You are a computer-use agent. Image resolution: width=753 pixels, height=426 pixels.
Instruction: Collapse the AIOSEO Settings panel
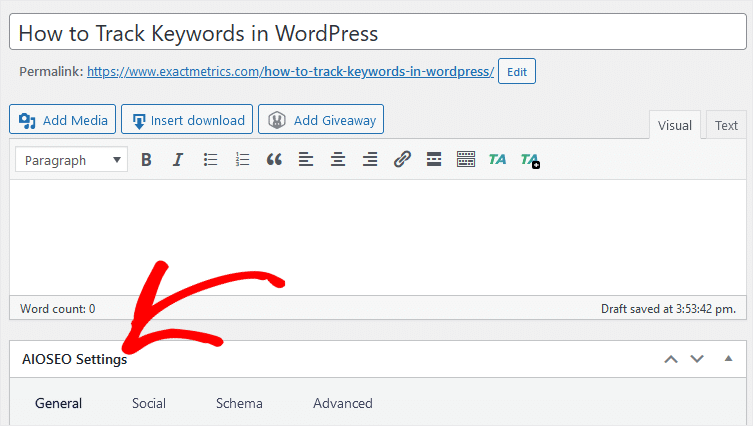(x=729, y=358)
